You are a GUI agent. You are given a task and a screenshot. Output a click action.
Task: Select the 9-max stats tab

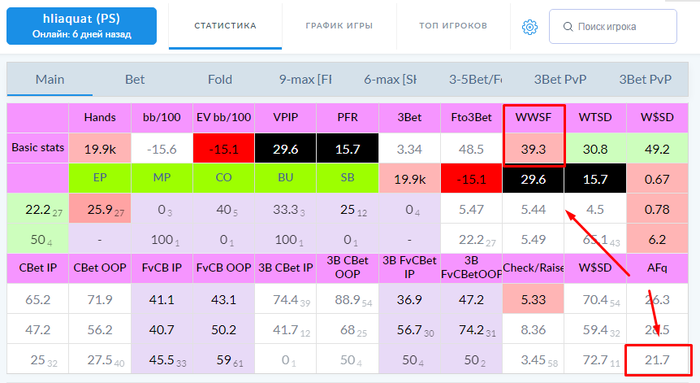[305, 79]
